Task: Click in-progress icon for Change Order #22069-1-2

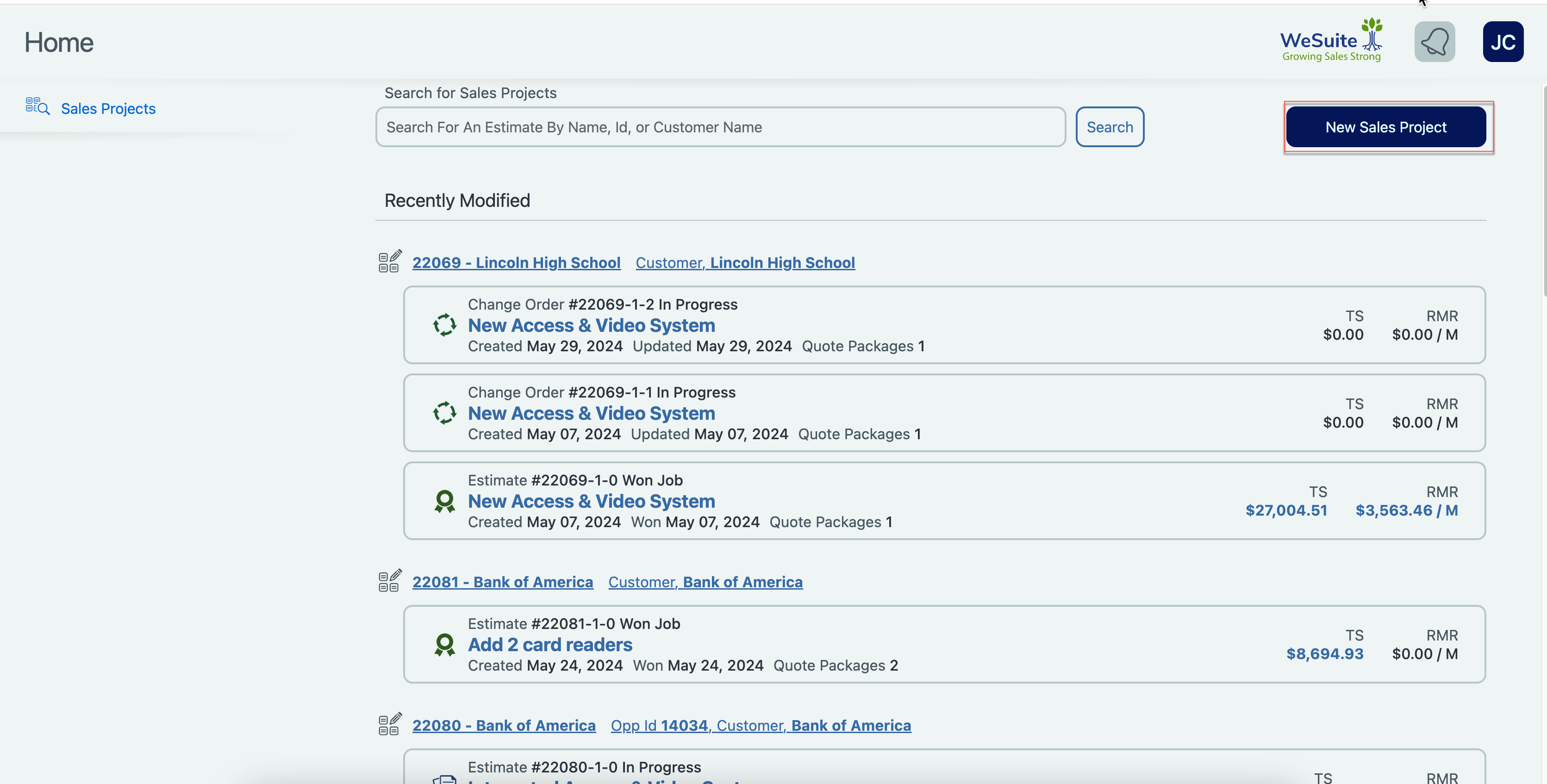Action: click(x=444, y=325)
